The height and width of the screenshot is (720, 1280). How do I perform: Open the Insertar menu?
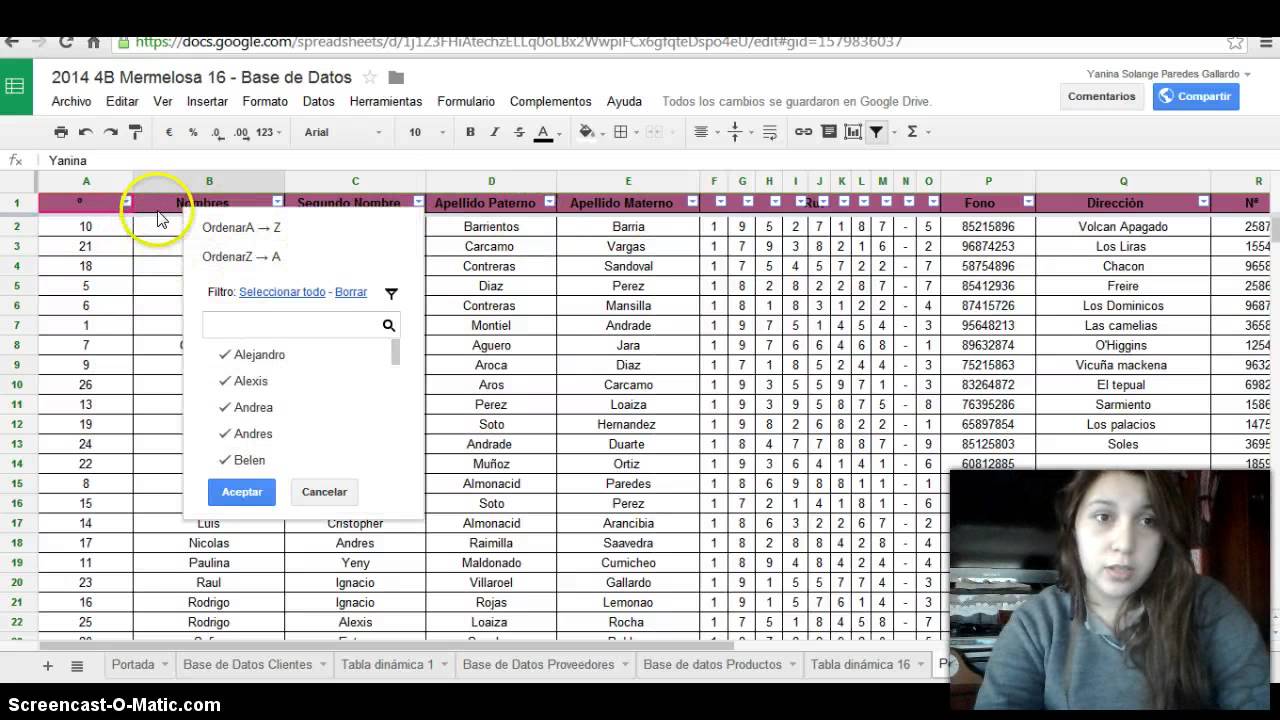point(207,102)
